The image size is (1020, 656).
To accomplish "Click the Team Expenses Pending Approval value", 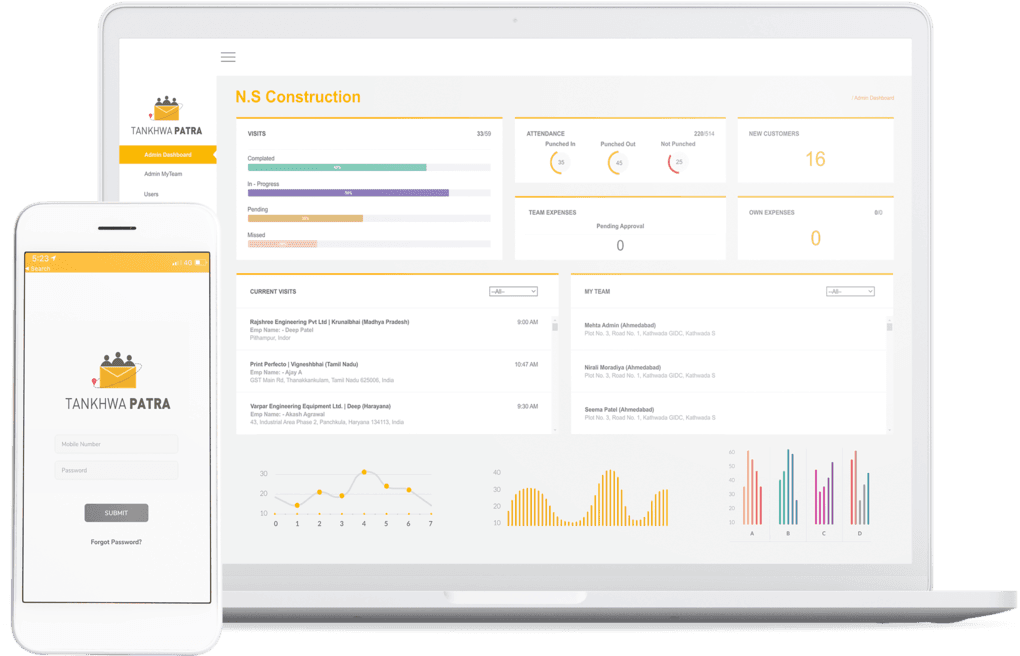I will [x=620, y=245].
